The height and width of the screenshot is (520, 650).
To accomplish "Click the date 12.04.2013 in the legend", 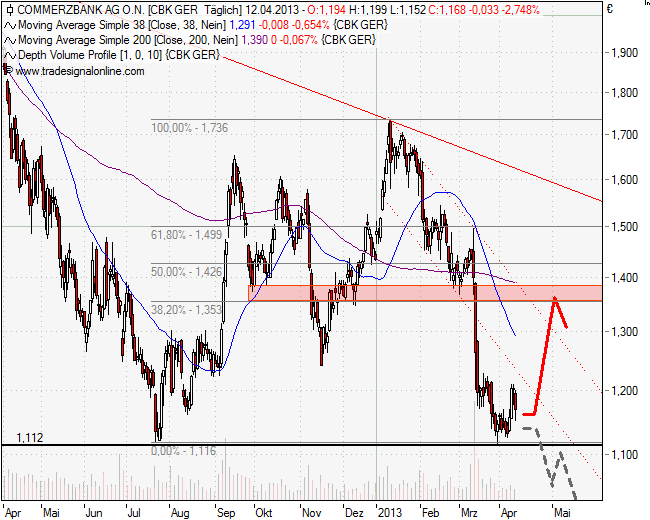I will click(272, 10).
